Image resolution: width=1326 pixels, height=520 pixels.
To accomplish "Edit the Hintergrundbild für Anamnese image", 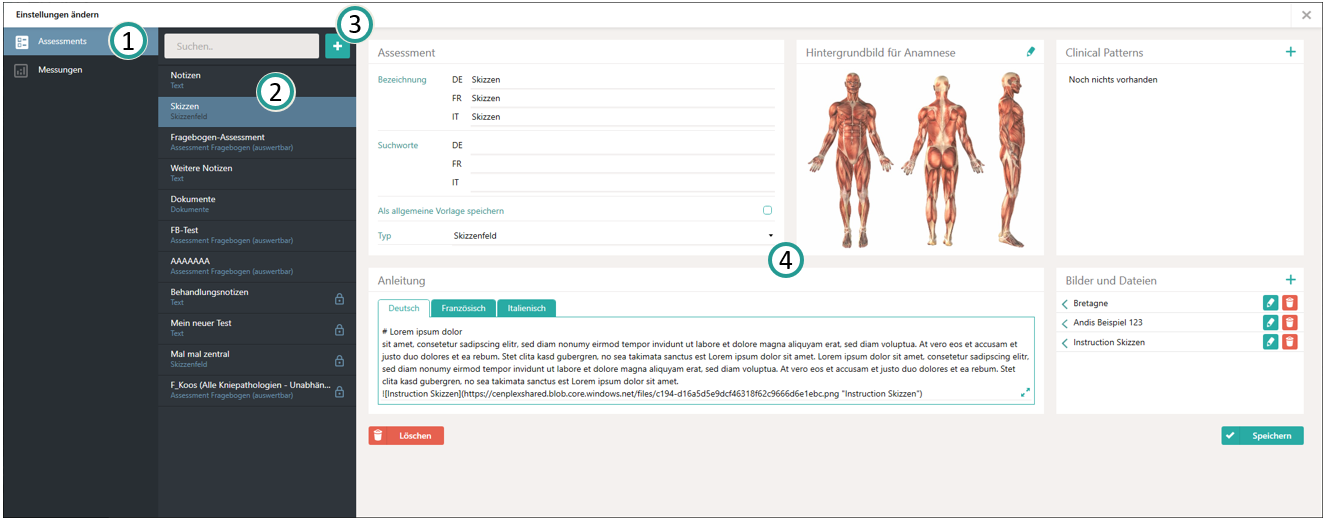I will click(x=1031, y=52).
